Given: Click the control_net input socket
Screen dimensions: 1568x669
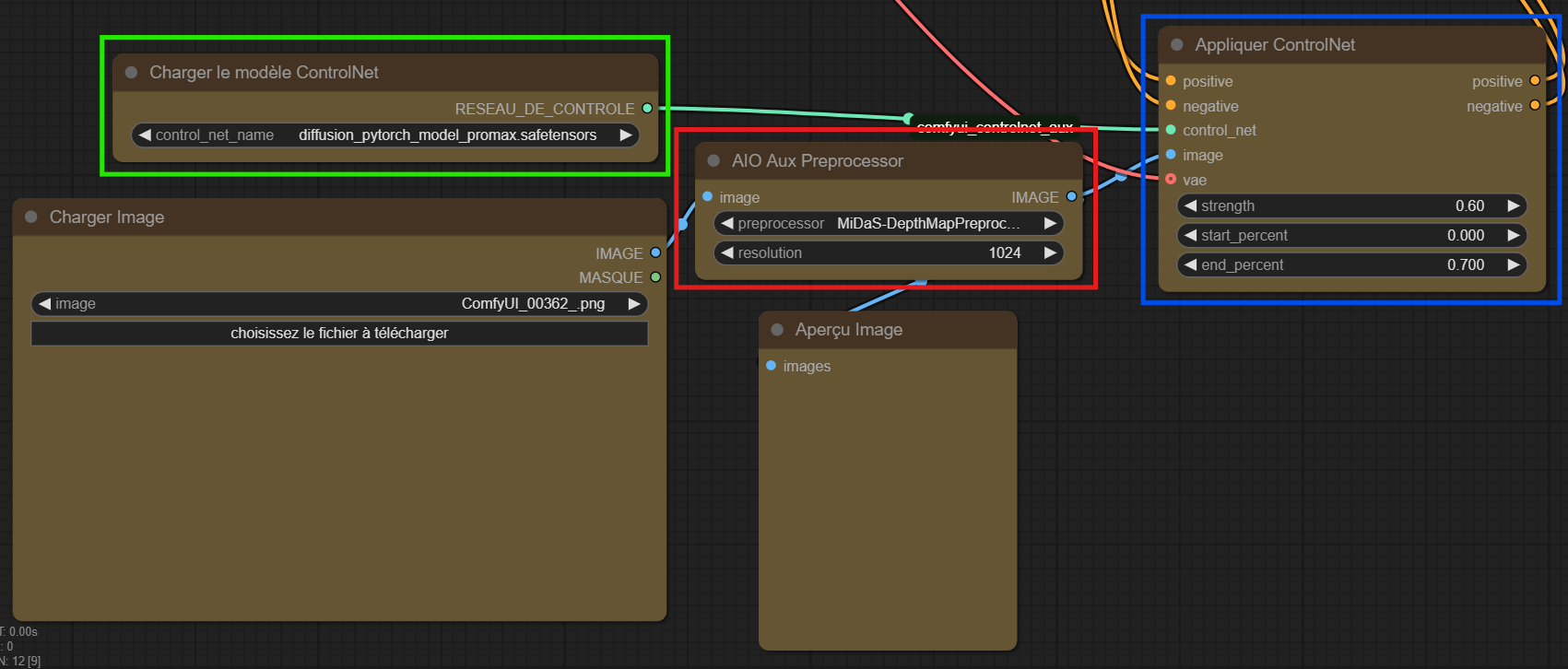Looking at the screenshot, I should click(x=1171, y=130).
